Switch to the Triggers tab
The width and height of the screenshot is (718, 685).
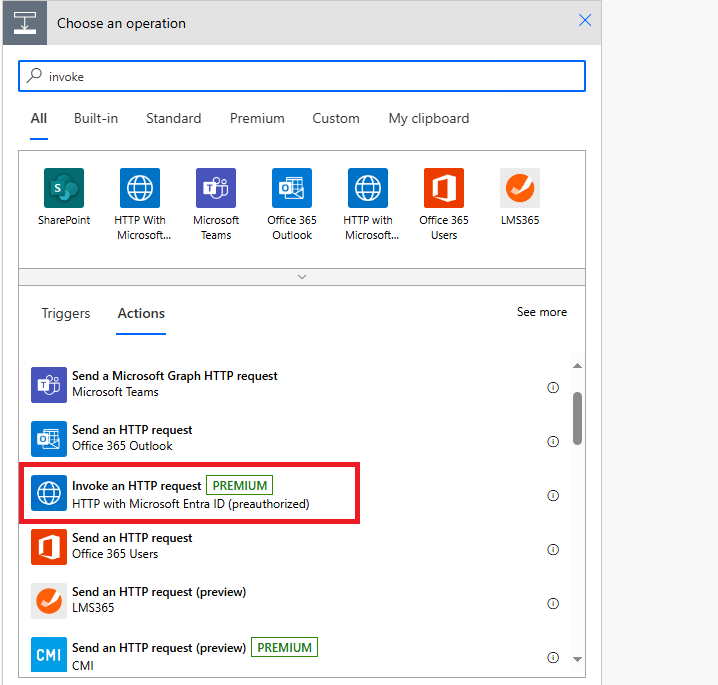click(x=66, y=314)
